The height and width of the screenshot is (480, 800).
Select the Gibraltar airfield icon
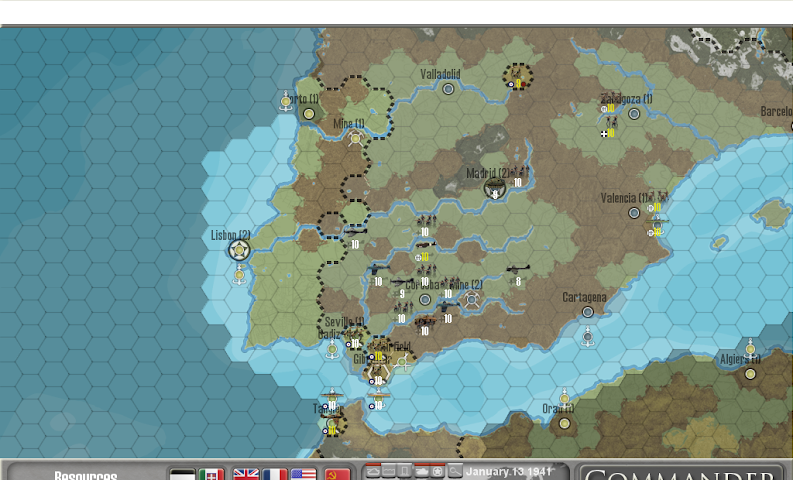point(402,362)
